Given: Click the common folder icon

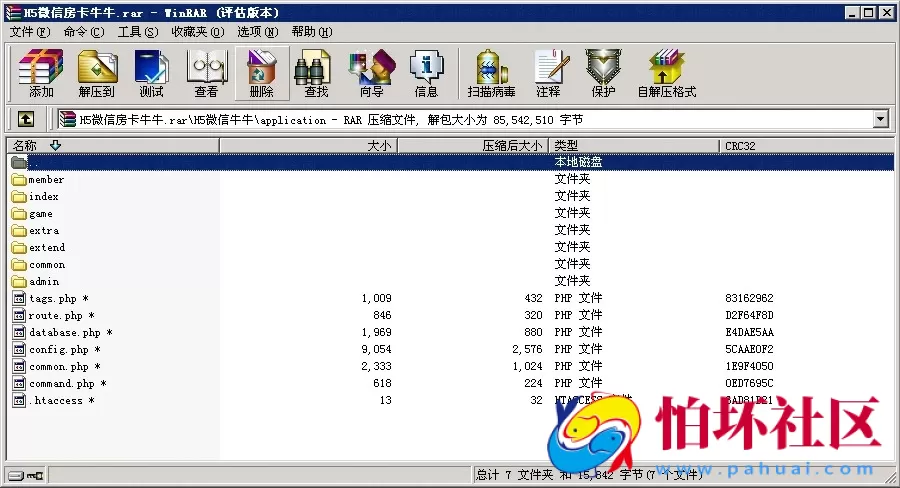Looking at the screenshot, I should pyautogui.click(x=20, y=265).
